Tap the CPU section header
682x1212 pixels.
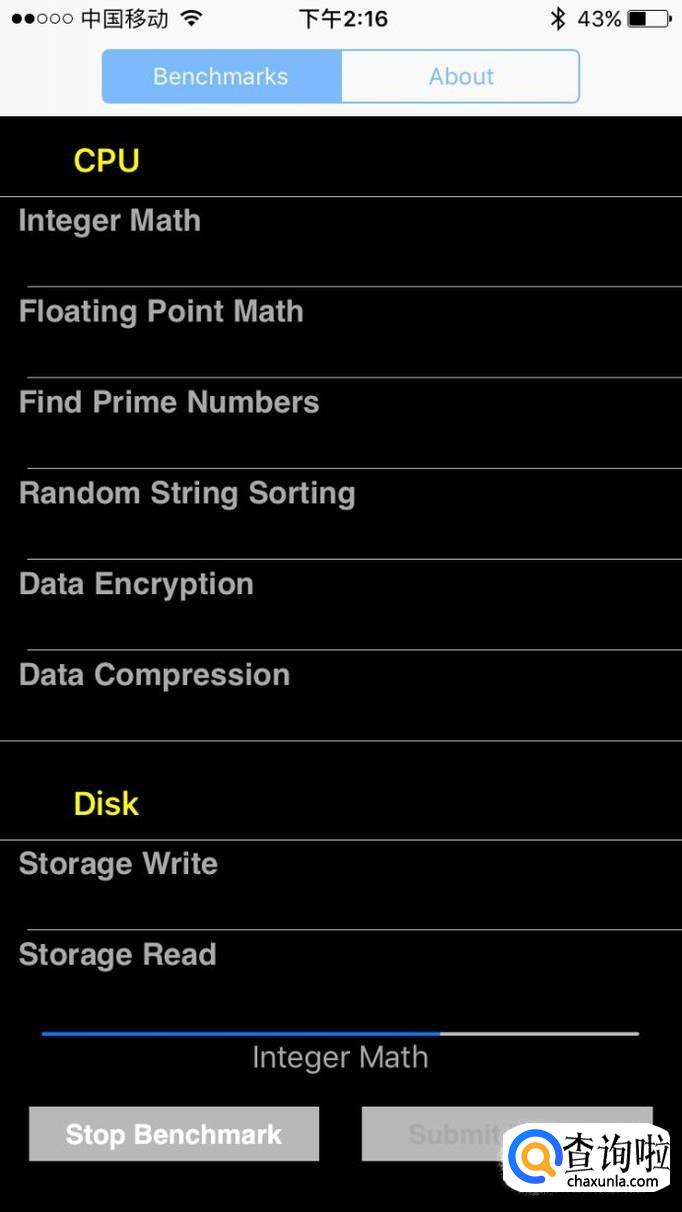coord(106,161)
